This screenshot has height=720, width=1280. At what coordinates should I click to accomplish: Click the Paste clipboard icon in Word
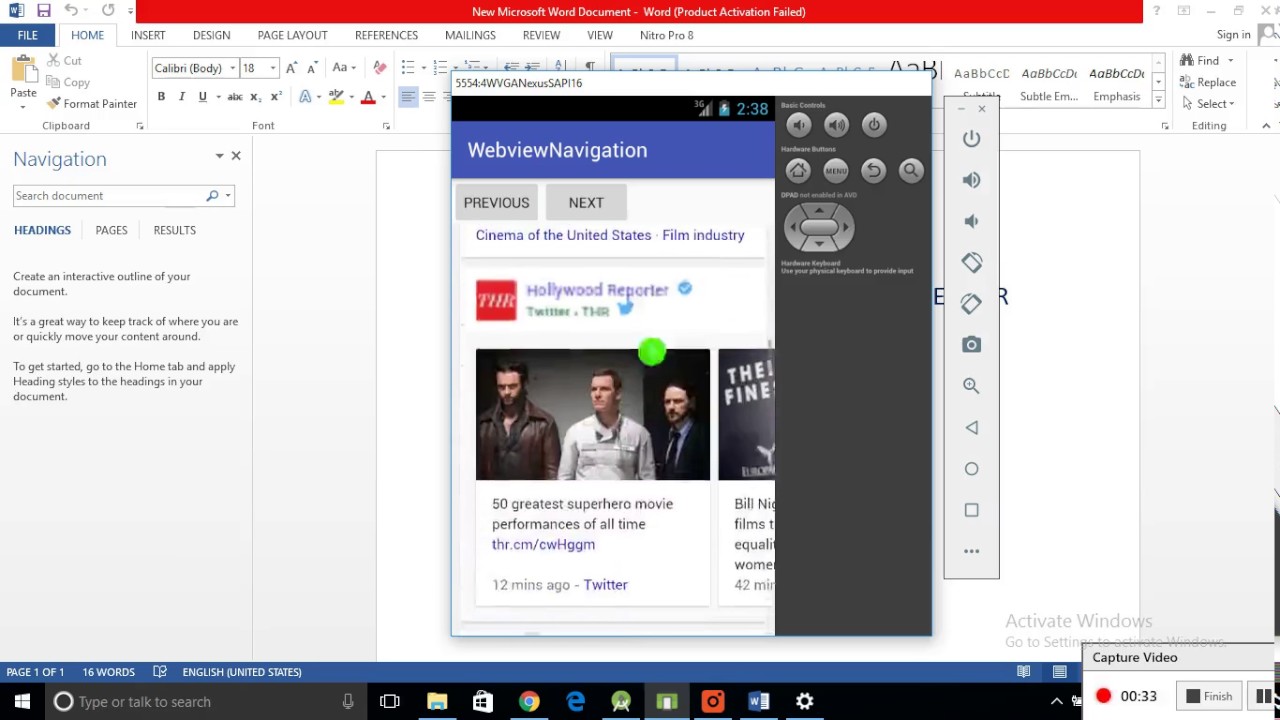point(23,70)
